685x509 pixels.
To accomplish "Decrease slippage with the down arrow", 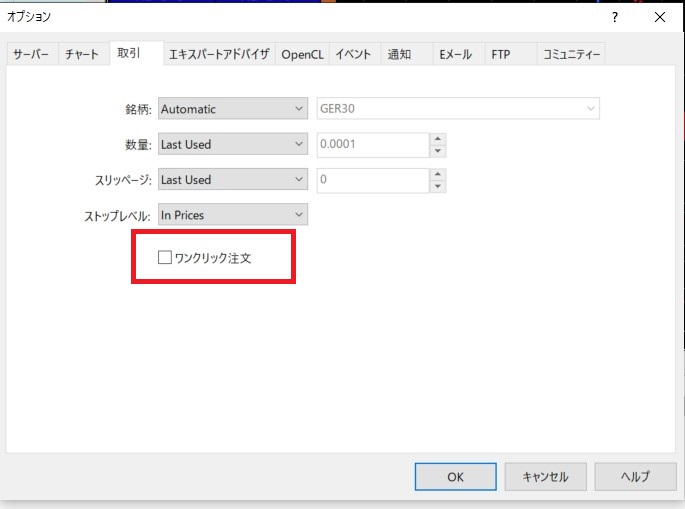I will [438, 186].
